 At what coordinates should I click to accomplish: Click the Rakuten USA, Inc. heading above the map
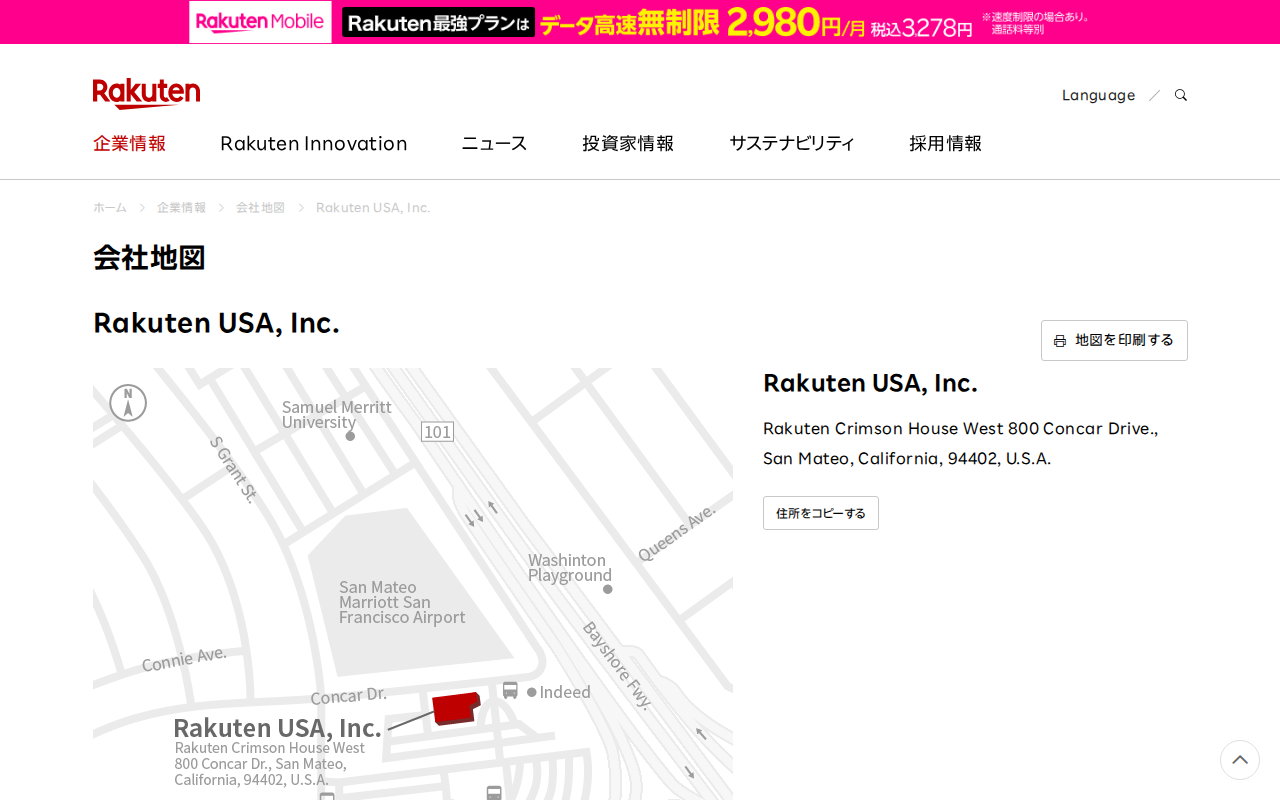pyautogui.click(x=216, y=322)
